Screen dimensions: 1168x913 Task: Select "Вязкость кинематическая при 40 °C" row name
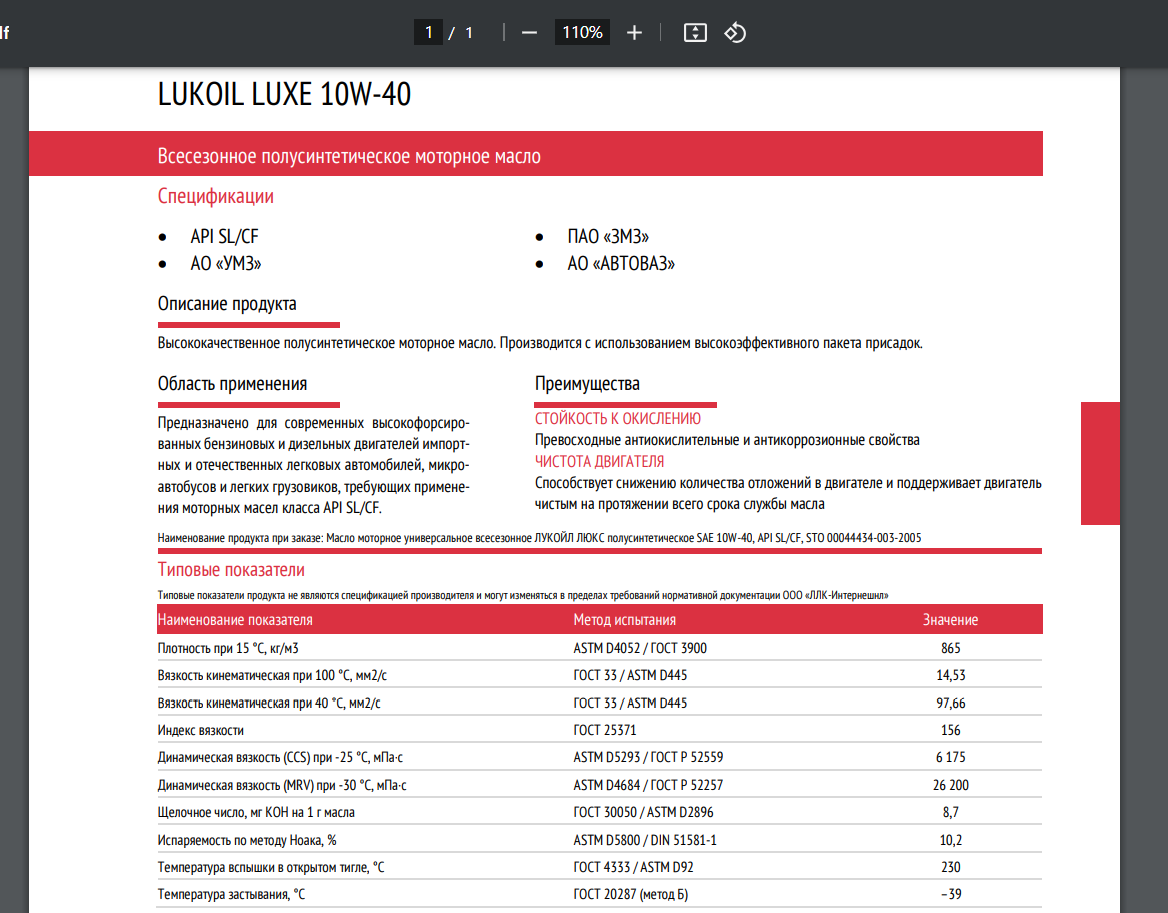pos(269,703)
